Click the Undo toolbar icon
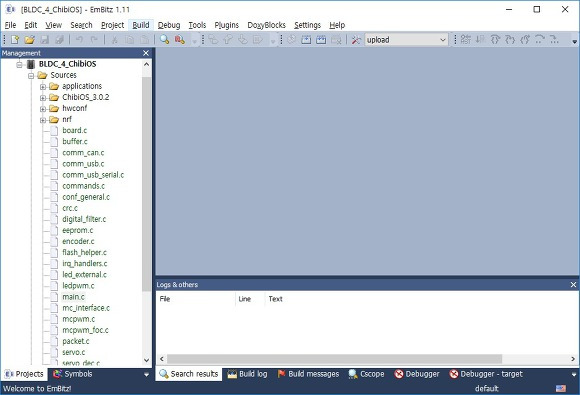 pyautogui.click(x=79, y=40)
